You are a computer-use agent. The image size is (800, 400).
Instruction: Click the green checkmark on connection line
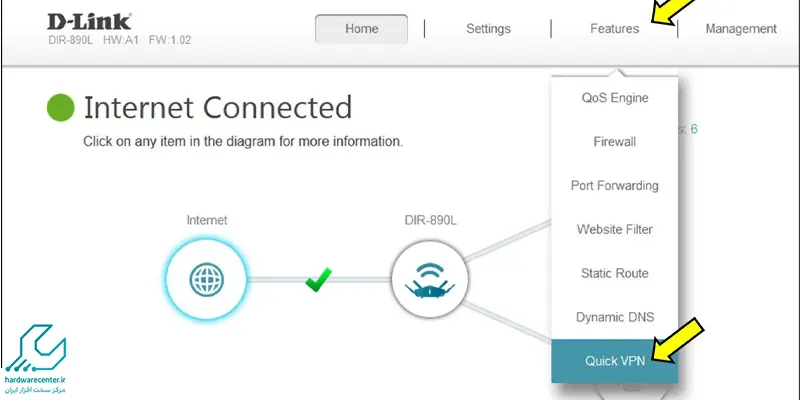coord(318,280)
